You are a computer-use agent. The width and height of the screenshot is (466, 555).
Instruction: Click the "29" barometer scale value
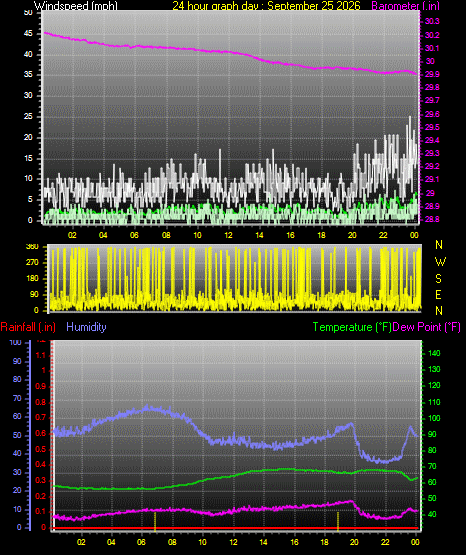tap(430, 193)
